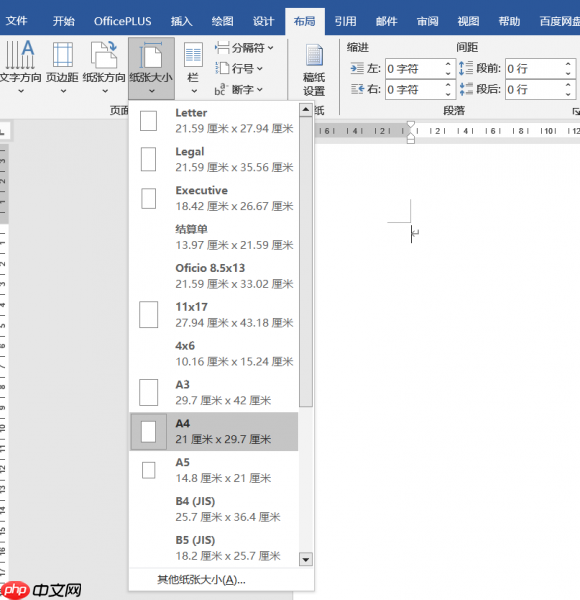Open 其他纸张大小(A)... custom sizes
This screenshot has width=580, height=600.
202,580
